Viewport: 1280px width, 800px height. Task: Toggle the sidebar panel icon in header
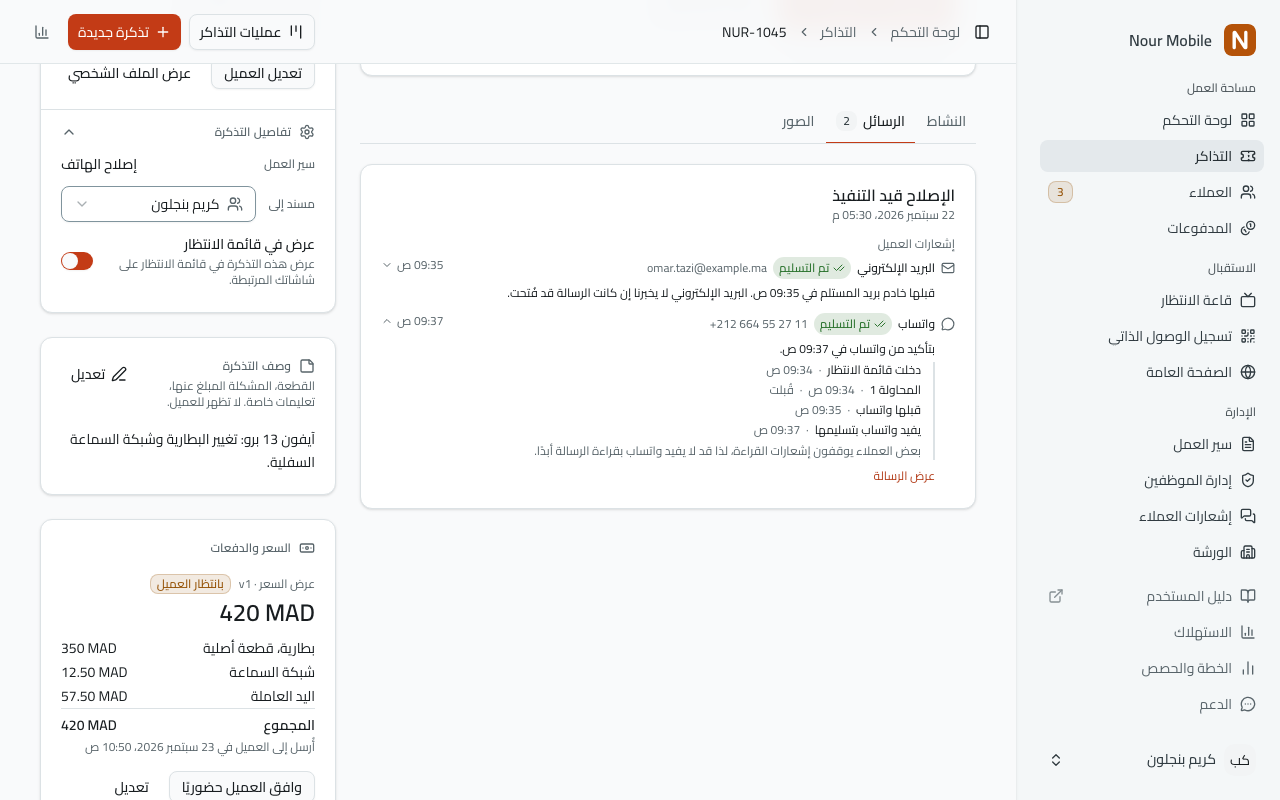[x=982, y=32]
